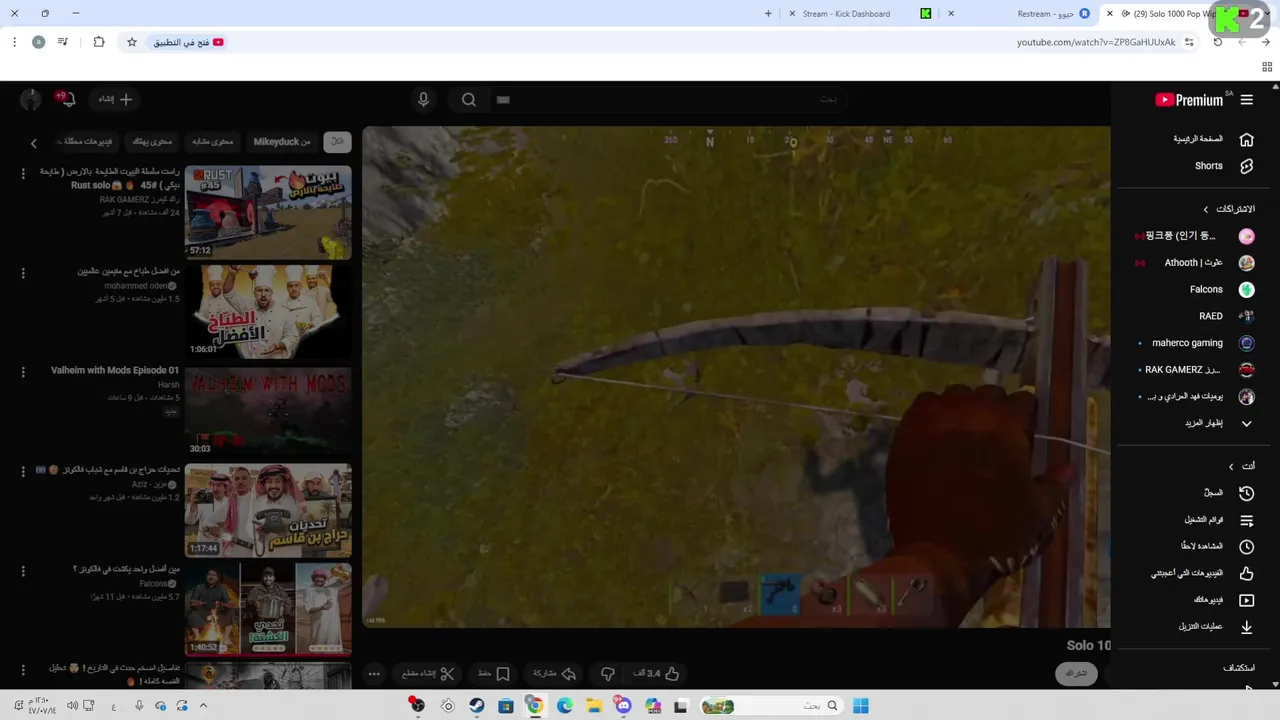
Task: Go to YouTube Premium home logo
Action: 1189,100
